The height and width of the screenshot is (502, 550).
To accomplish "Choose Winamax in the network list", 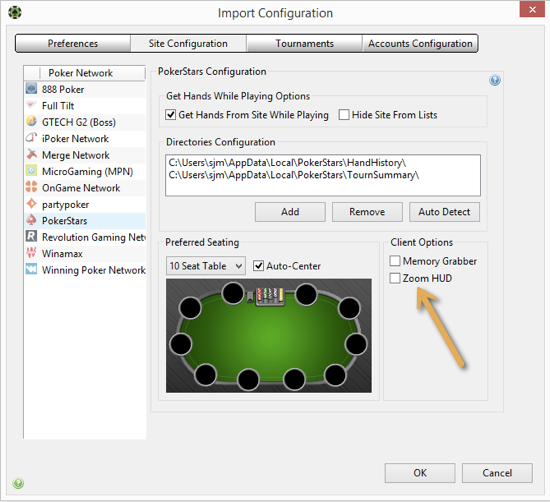I will click(x=85, y=254).
